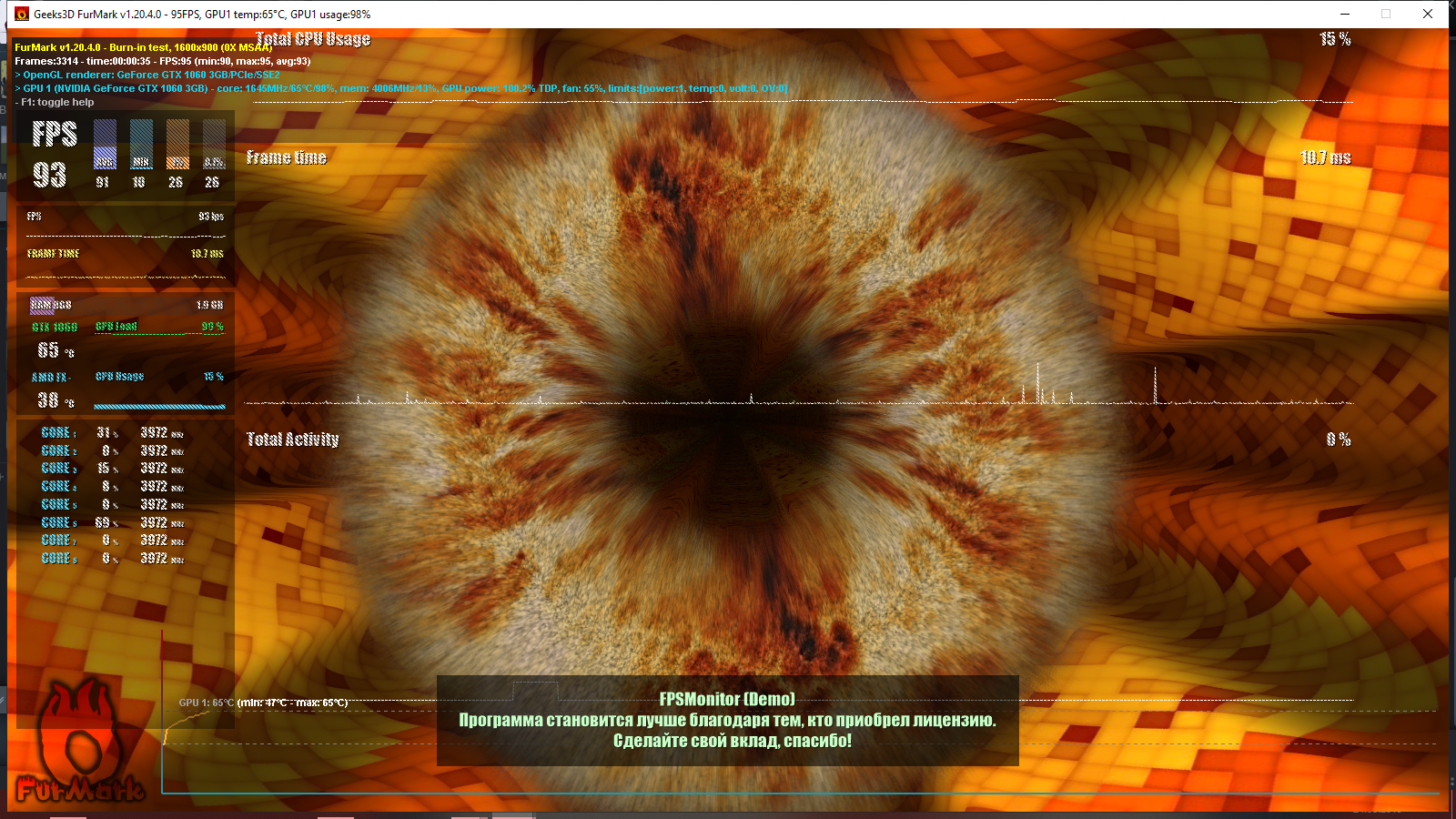Click the Geeks3D FurMark title bar icon

point(22,14)
